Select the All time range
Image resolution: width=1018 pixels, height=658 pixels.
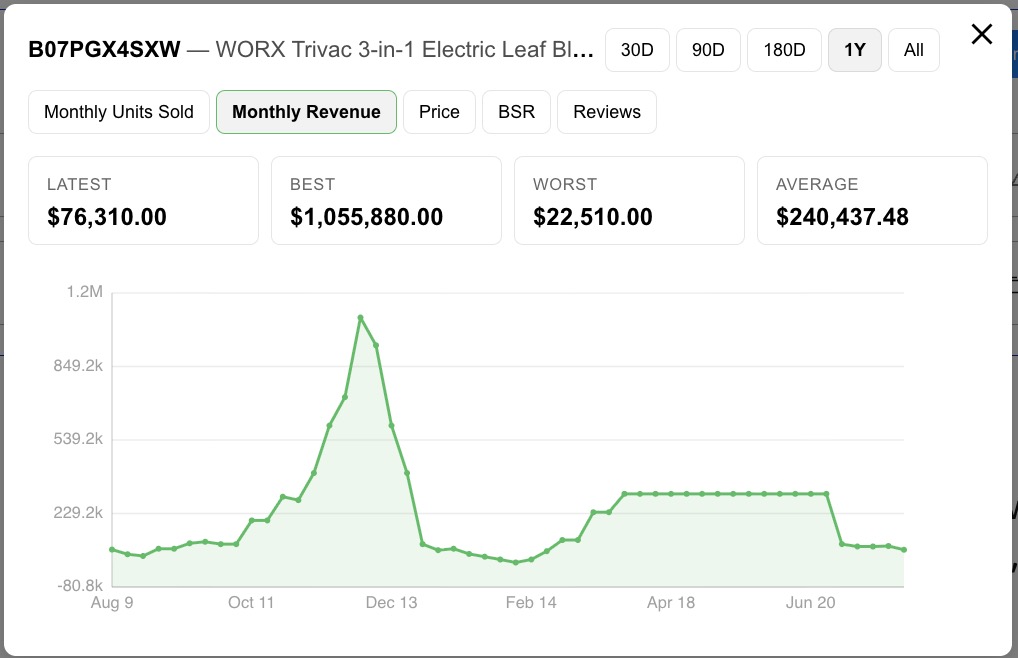913,50
